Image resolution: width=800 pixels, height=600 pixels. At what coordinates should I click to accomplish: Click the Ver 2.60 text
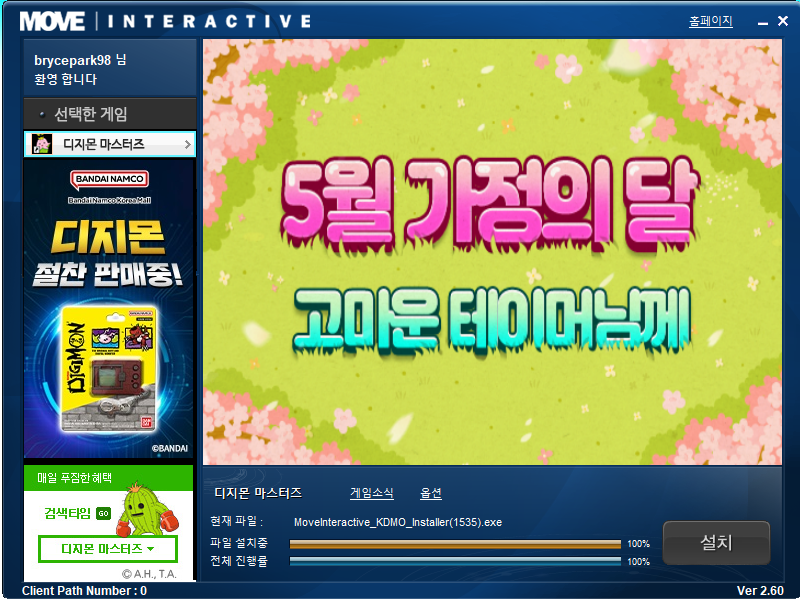tap(760, 591)
